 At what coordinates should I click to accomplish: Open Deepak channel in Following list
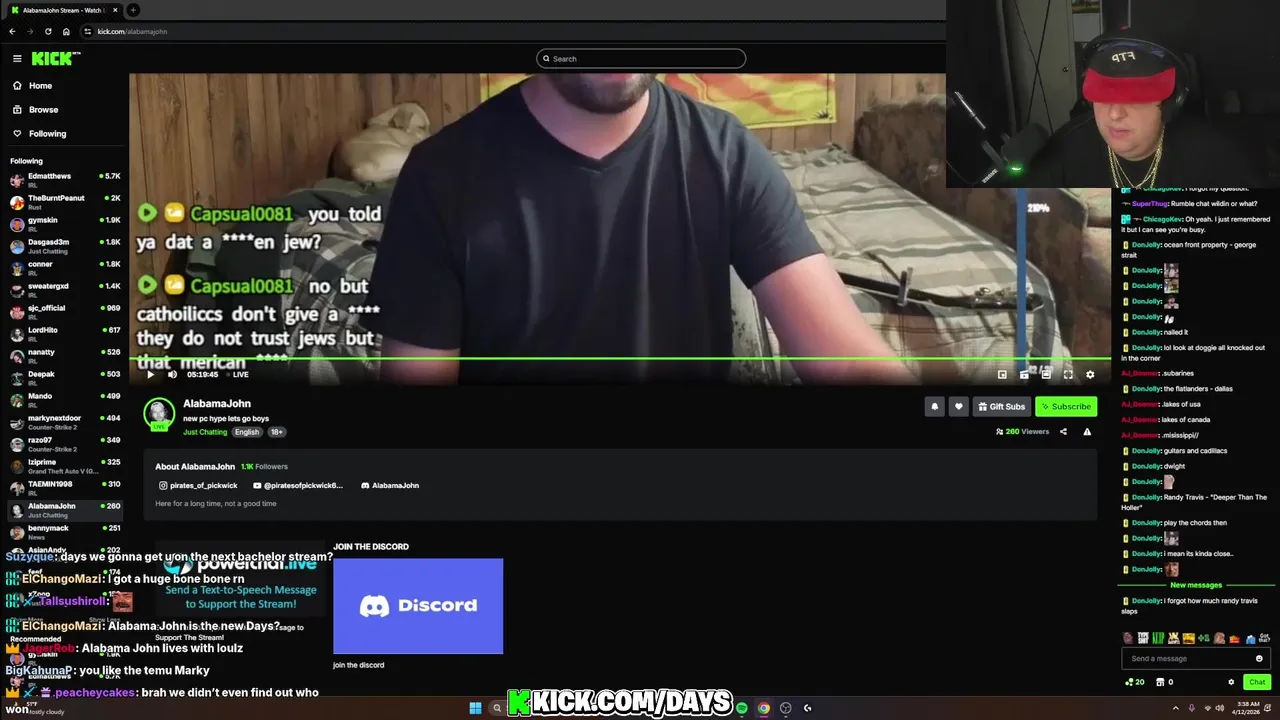pyautogui.click(x=64, y=378)
